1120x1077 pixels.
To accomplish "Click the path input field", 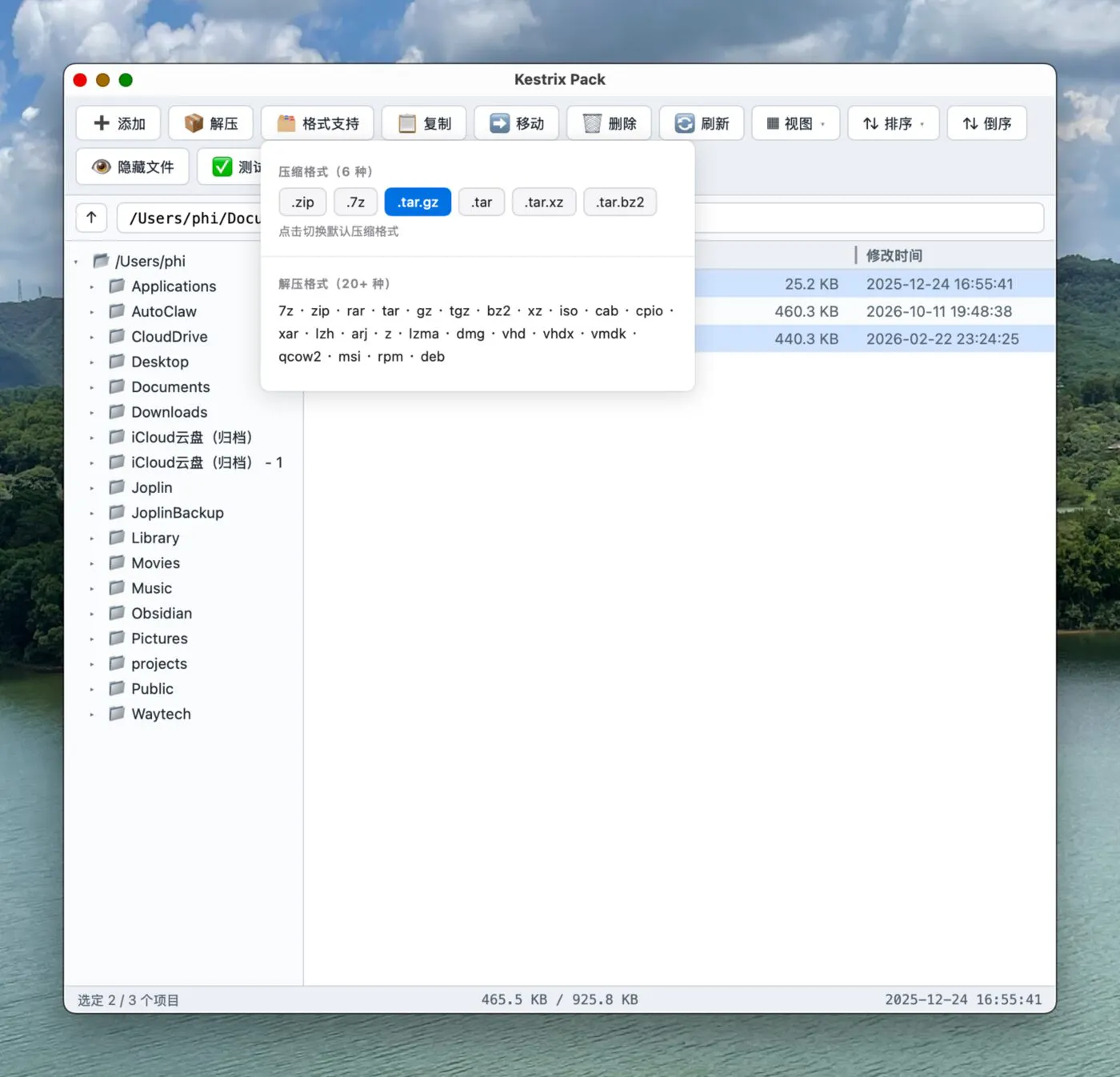I will point(580,218).
